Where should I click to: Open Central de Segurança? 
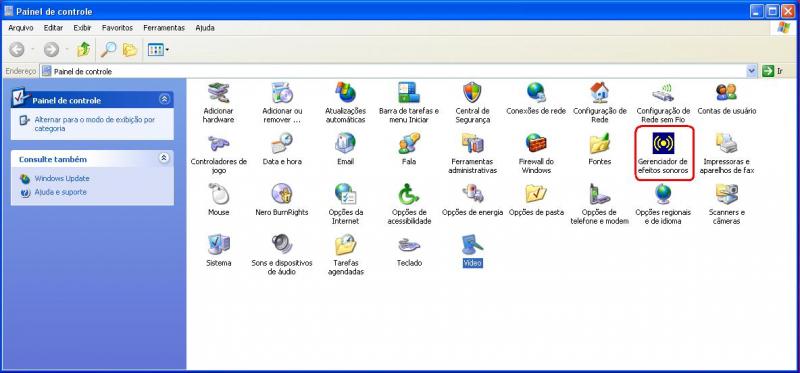pos(472,102)
